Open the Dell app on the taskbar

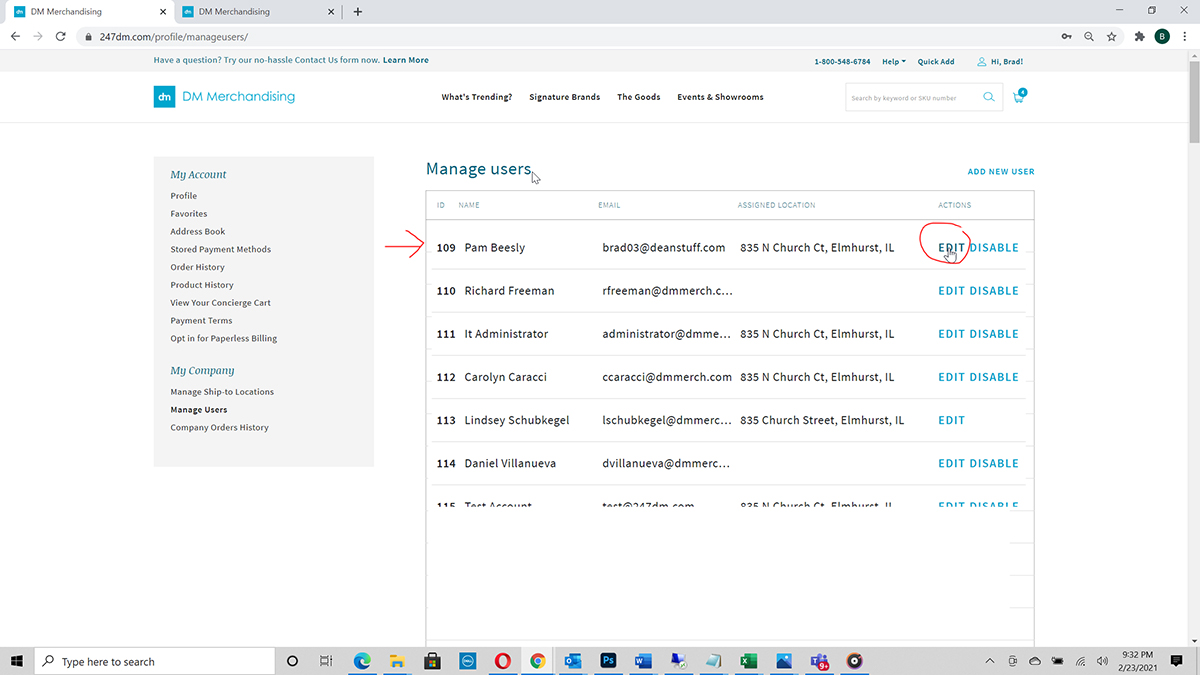[467, 661]
